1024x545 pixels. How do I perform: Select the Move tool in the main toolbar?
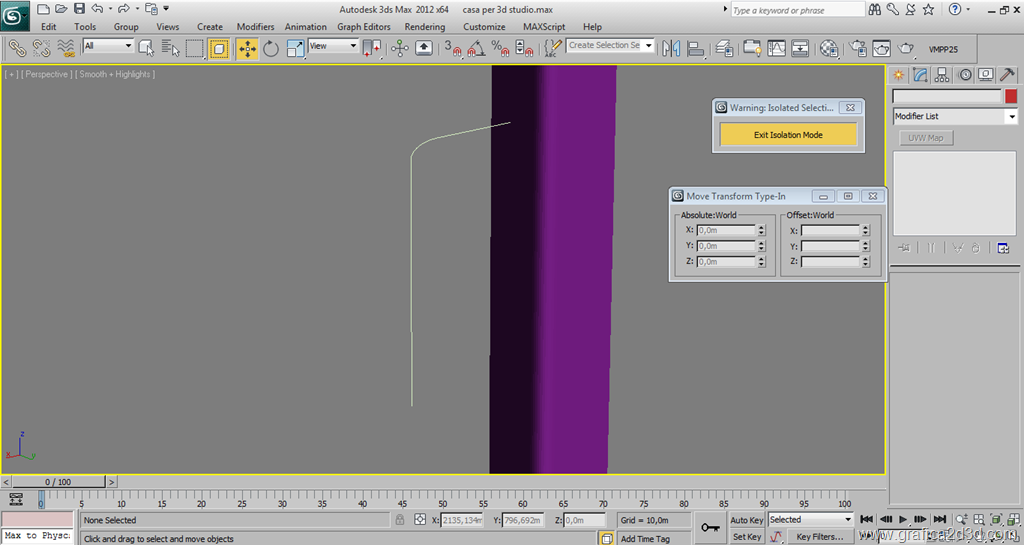[247, 47]
